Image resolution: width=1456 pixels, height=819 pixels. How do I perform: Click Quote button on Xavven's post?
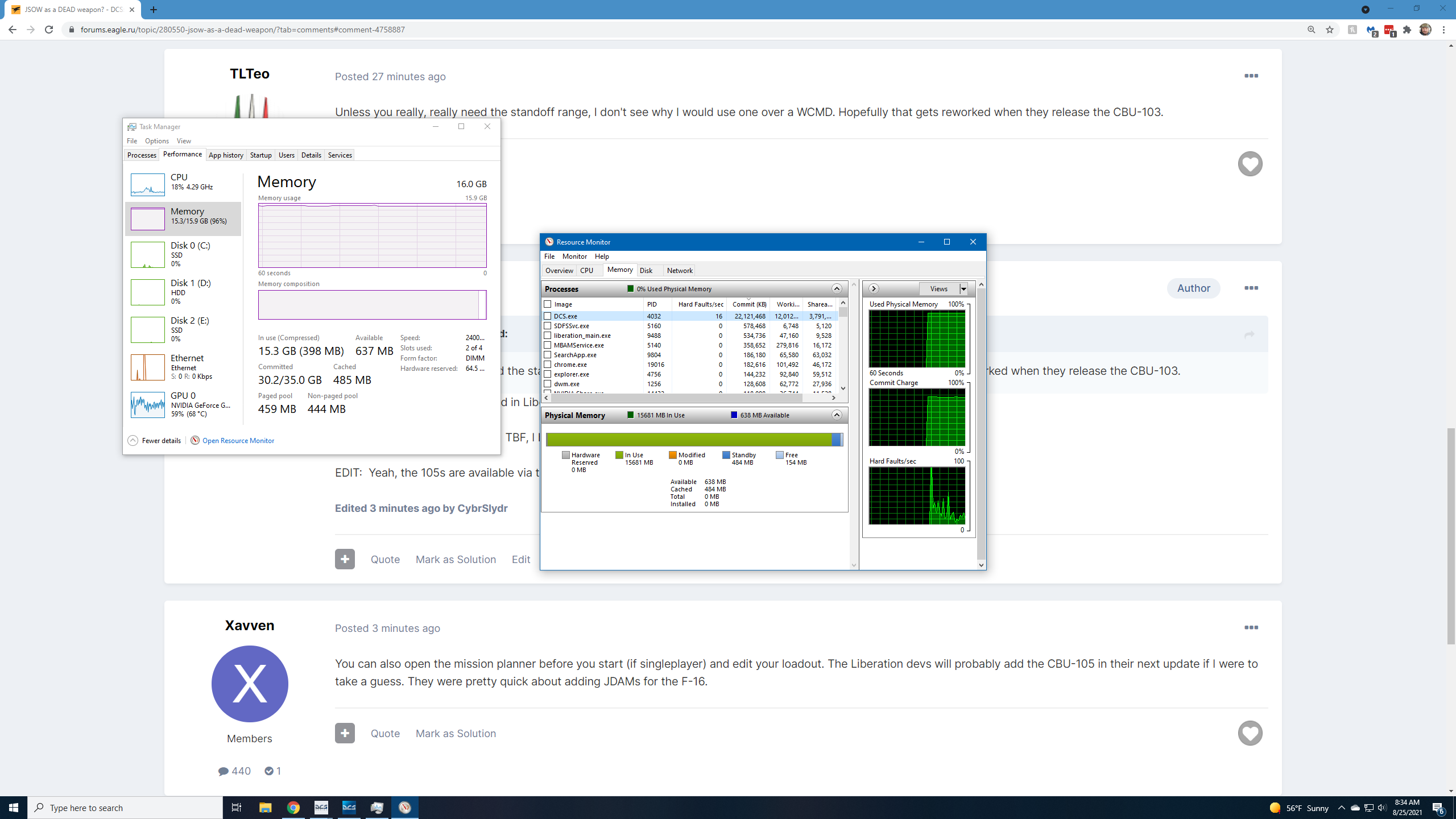click(384, 733)
